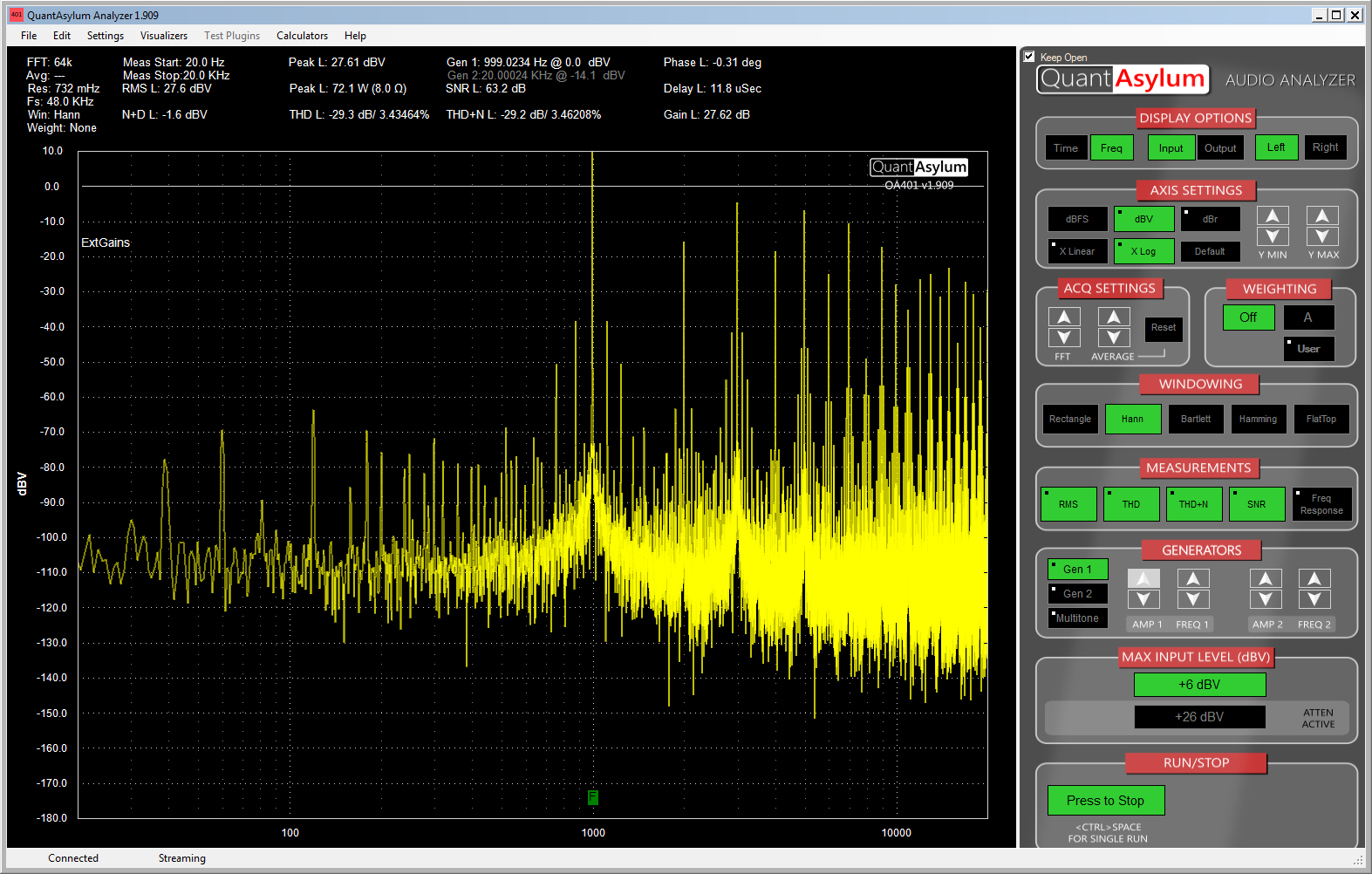Increase the AVERAGE count
1372x874 pixels.
1114,317
